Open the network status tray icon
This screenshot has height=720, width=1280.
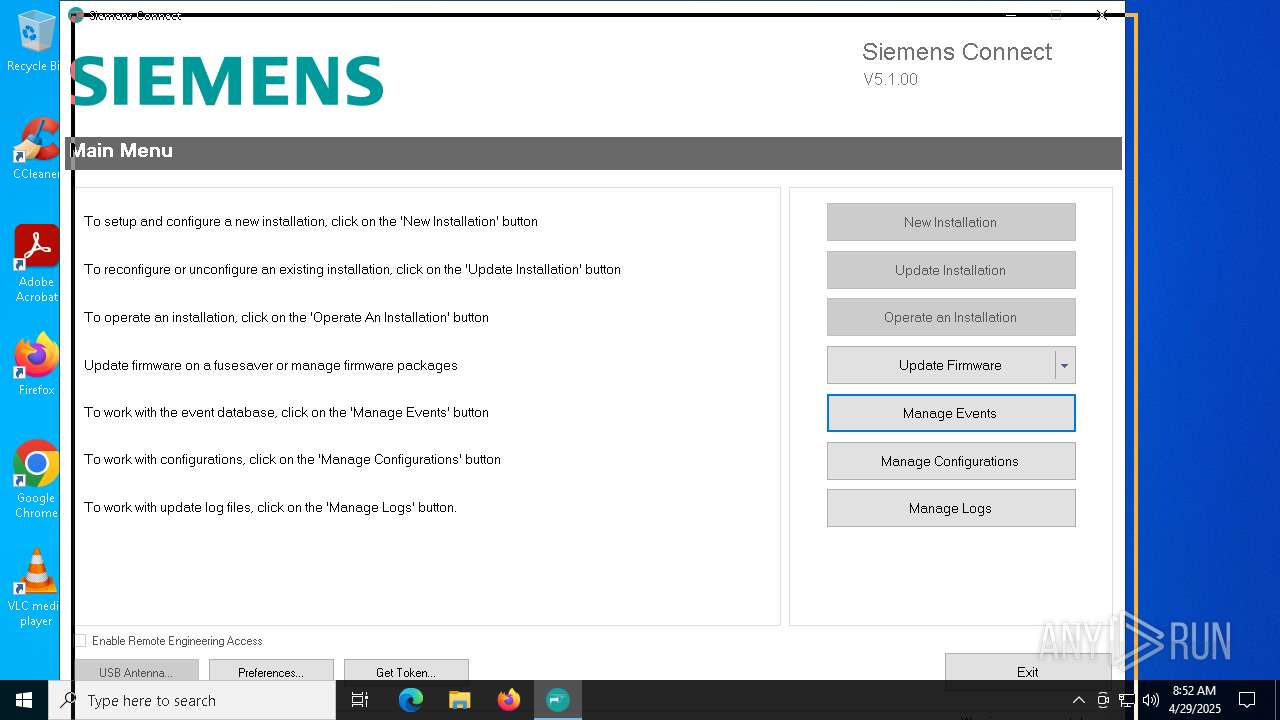point(1127,700)
